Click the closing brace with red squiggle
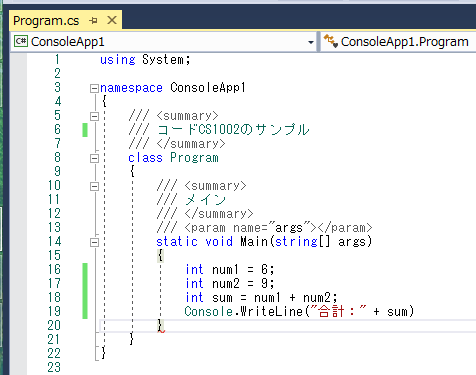Viewport: 476px width, 375px height. (161, 326)
